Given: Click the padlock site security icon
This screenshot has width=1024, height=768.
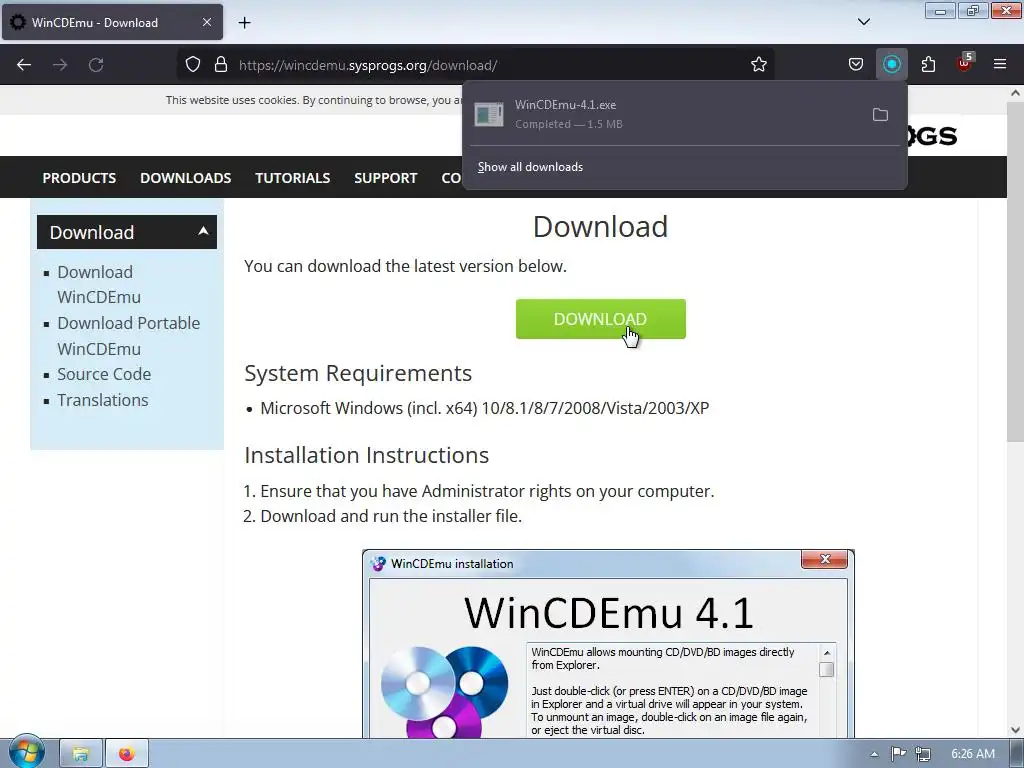Looking at the screenshot, I should click(x=221, y=65).
